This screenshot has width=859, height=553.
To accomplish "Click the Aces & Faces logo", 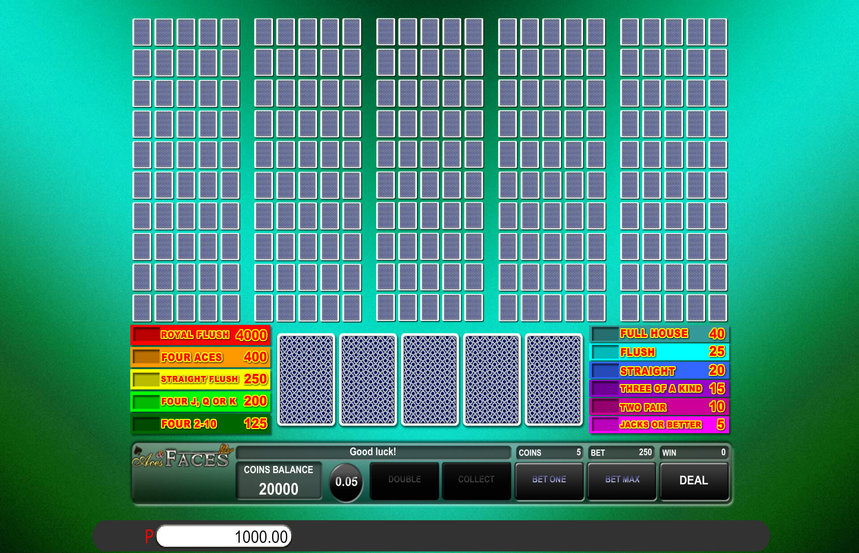I will click(x=182, y=458).
